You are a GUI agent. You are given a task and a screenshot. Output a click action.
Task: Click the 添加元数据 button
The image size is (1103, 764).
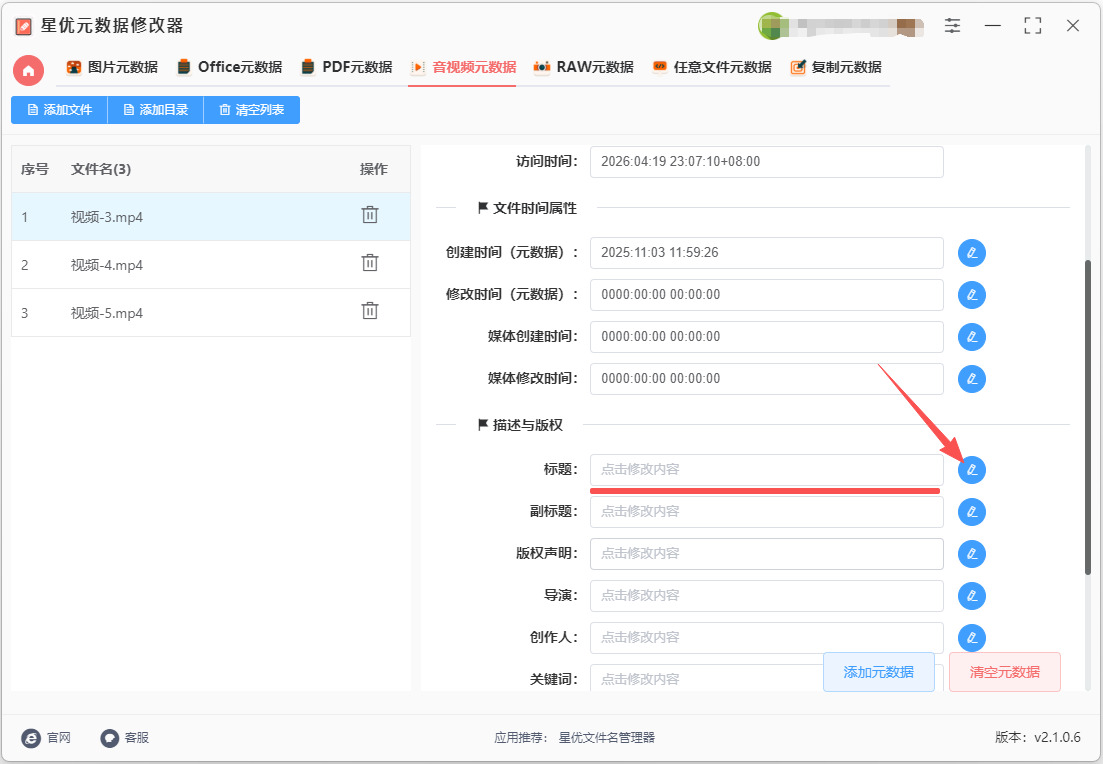click(879, 672)
